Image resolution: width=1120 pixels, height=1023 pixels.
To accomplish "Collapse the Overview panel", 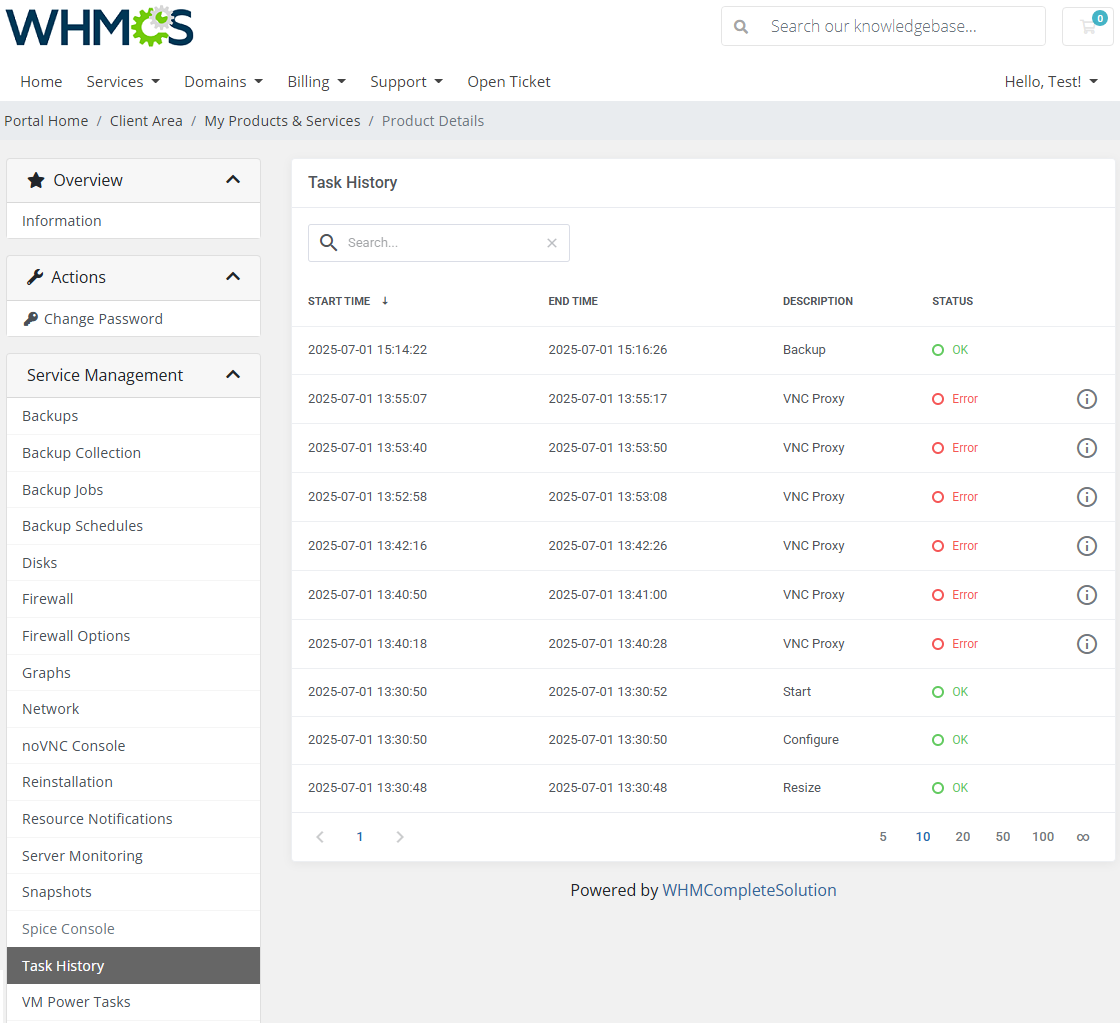I will pos(233,180).
